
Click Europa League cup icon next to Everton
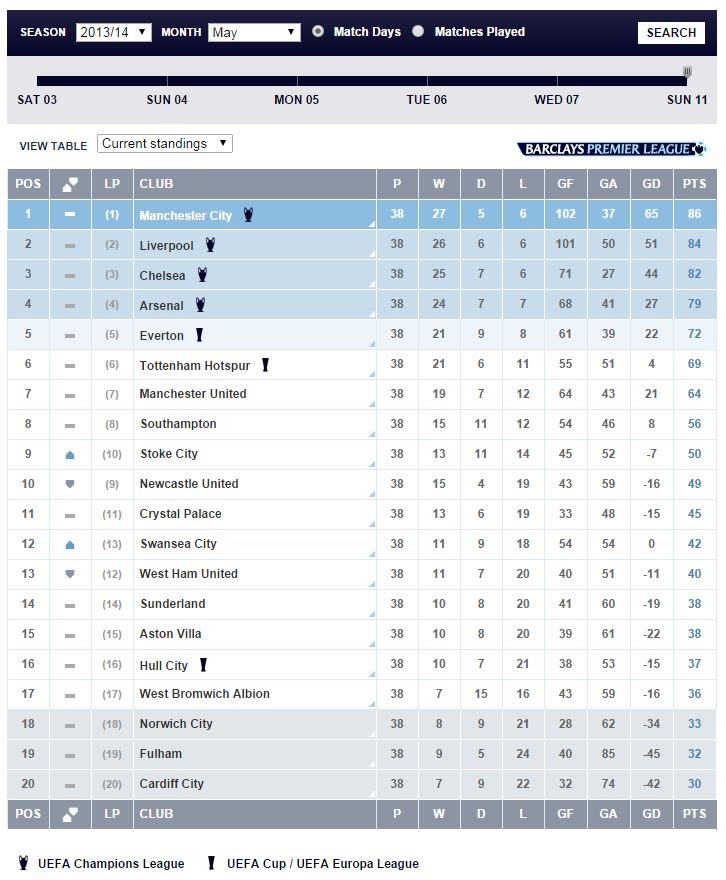click(199, 335)
